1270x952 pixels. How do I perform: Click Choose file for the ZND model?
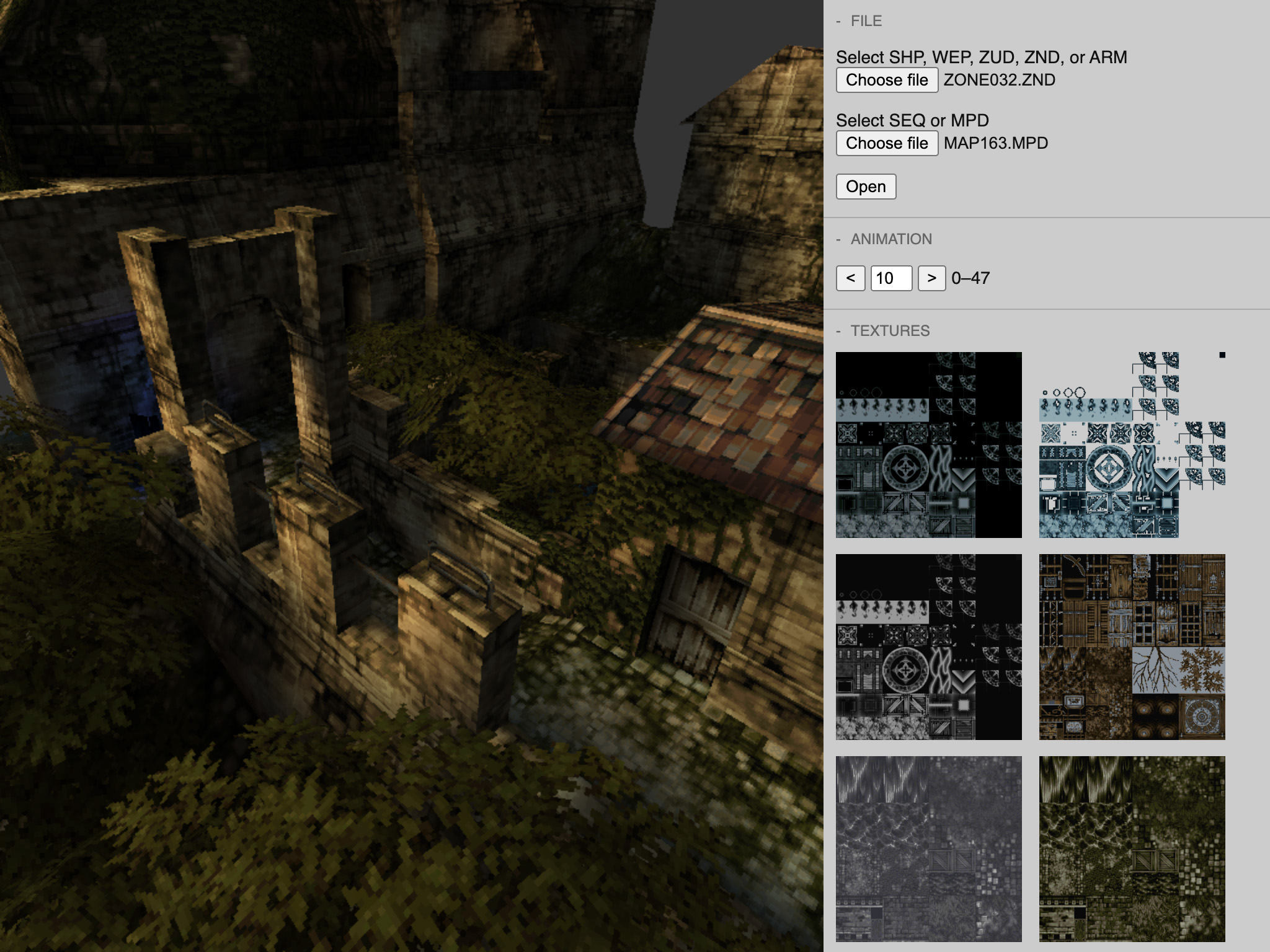[886, 80]
